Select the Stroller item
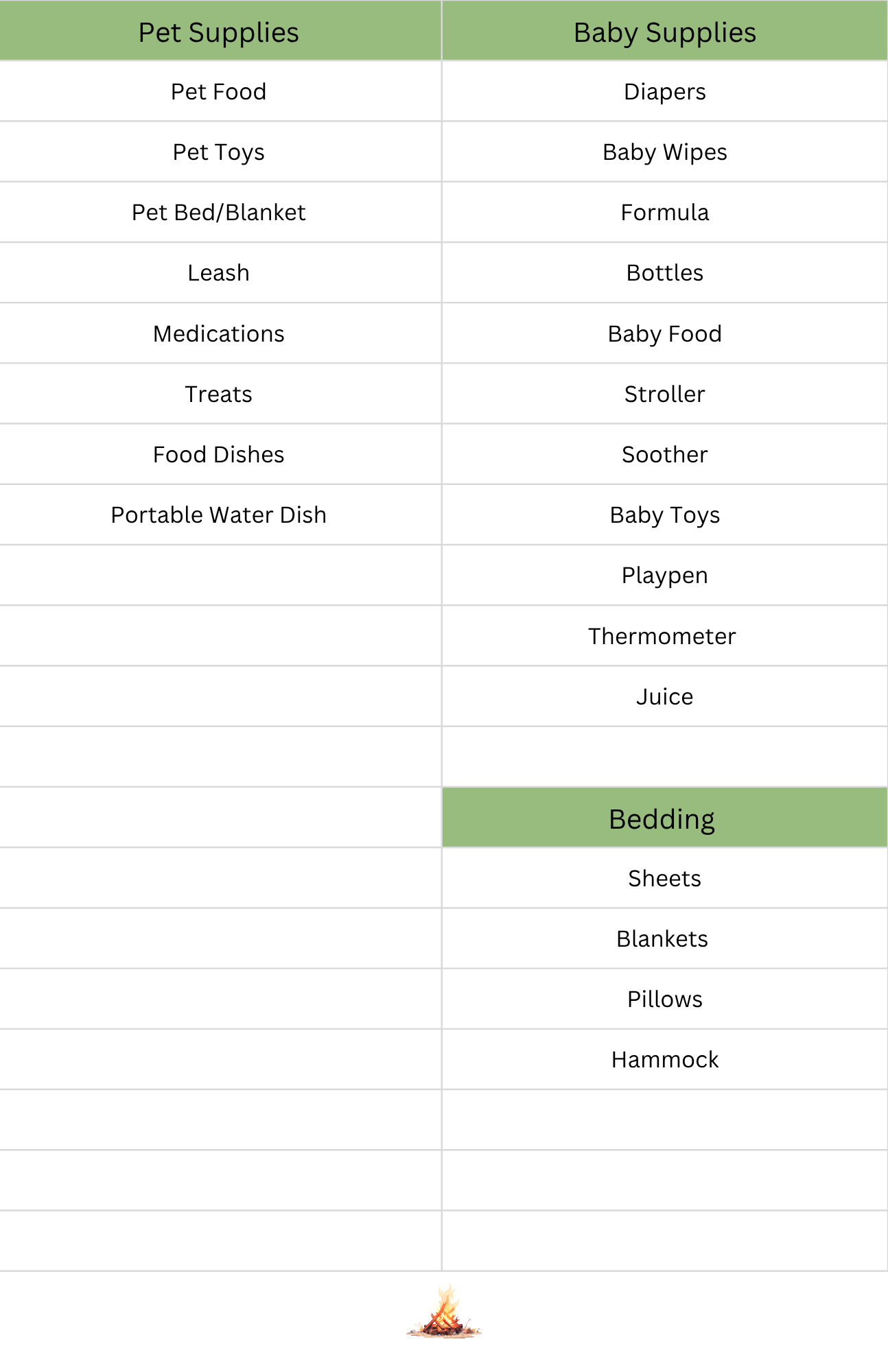888x1372 pixels. click(x=665, y=394)
